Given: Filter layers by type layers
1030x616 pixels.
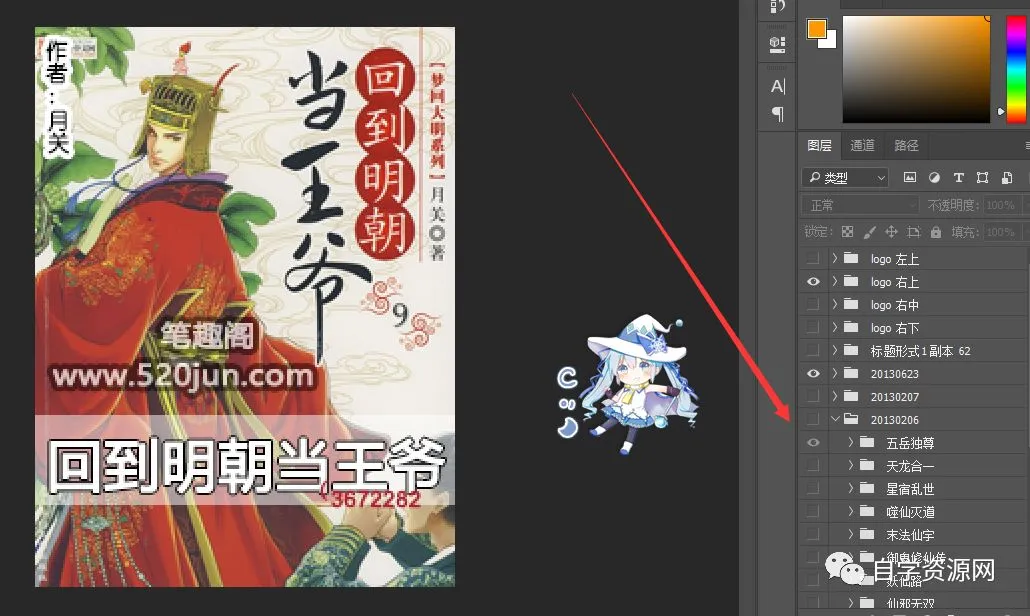Looking at the screenshot, I should (x=958, y=177).
